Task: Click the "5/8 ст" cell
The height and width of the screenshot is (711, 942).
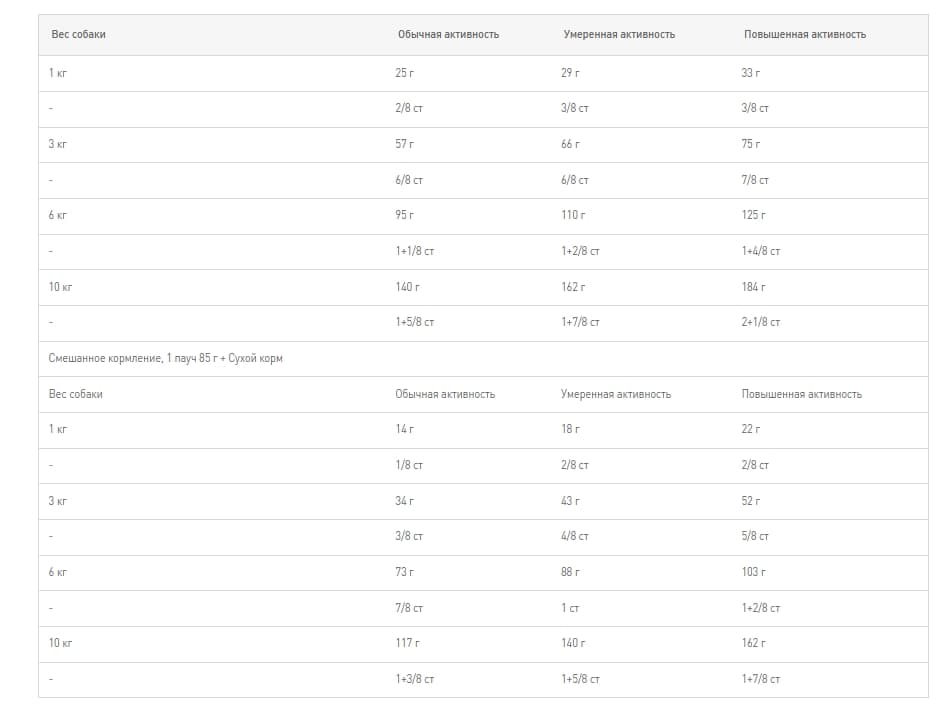Action: pyautogui.click(x=755, y=536)
